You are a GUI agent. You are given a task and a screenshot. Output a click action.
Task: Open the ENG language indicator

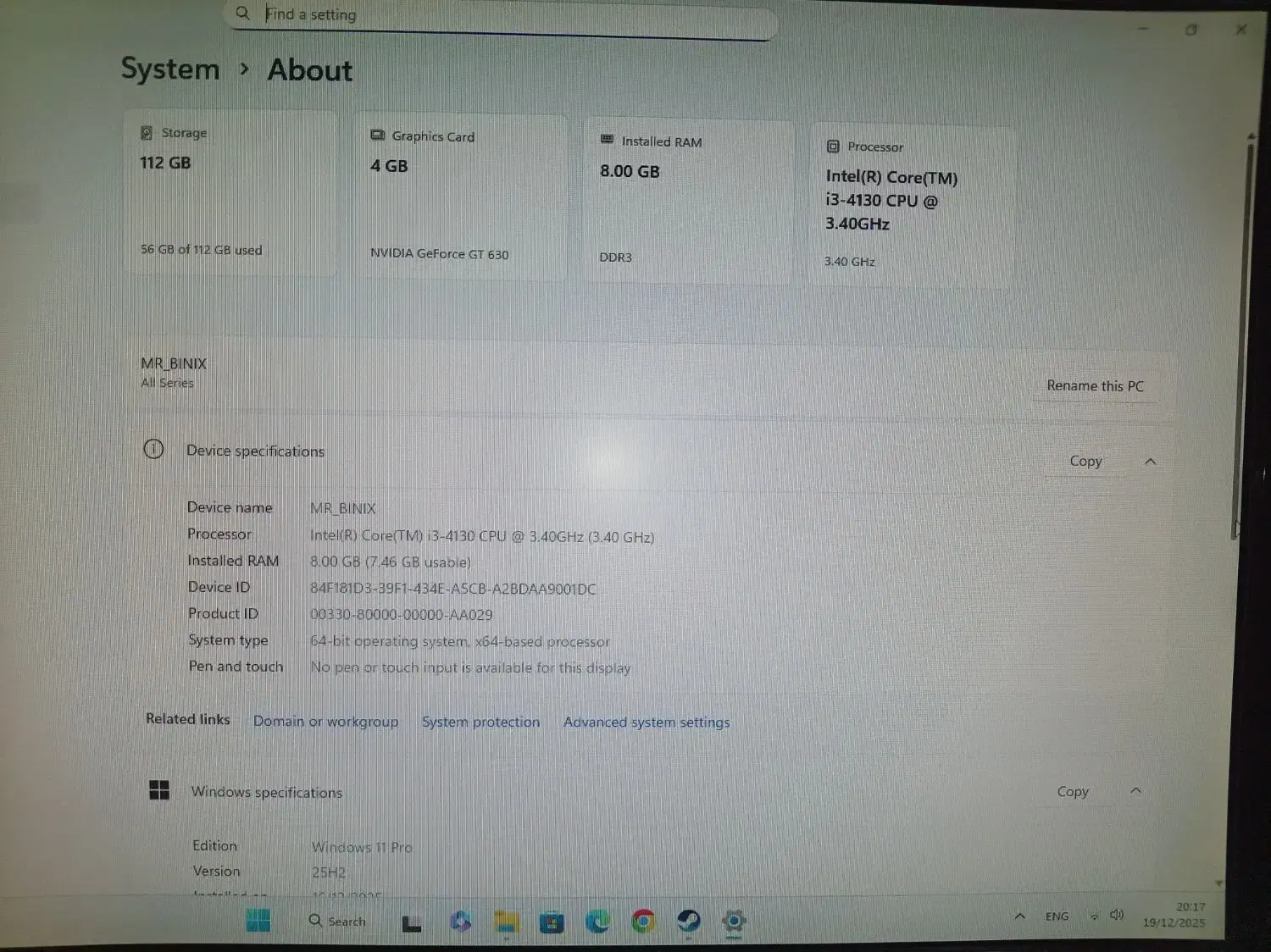pos(1057,916)
